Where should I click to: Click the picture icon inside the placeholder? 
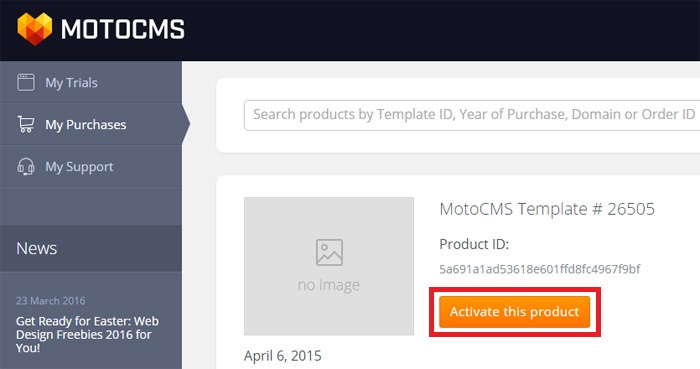click(329, 252)
